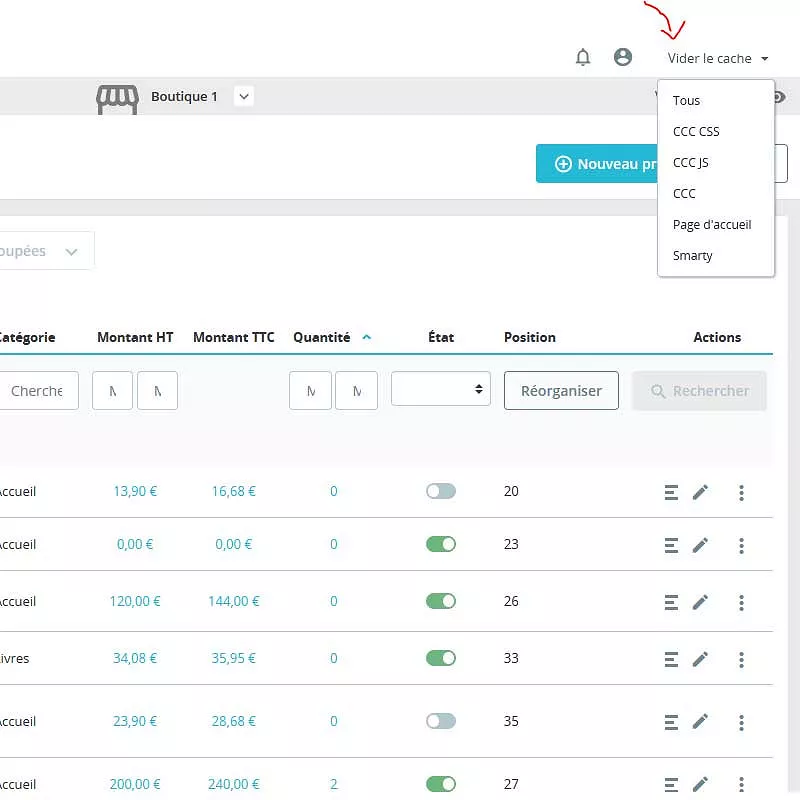Sort by État column header
This screenshot has width=800, height=800.
point(441,337)
